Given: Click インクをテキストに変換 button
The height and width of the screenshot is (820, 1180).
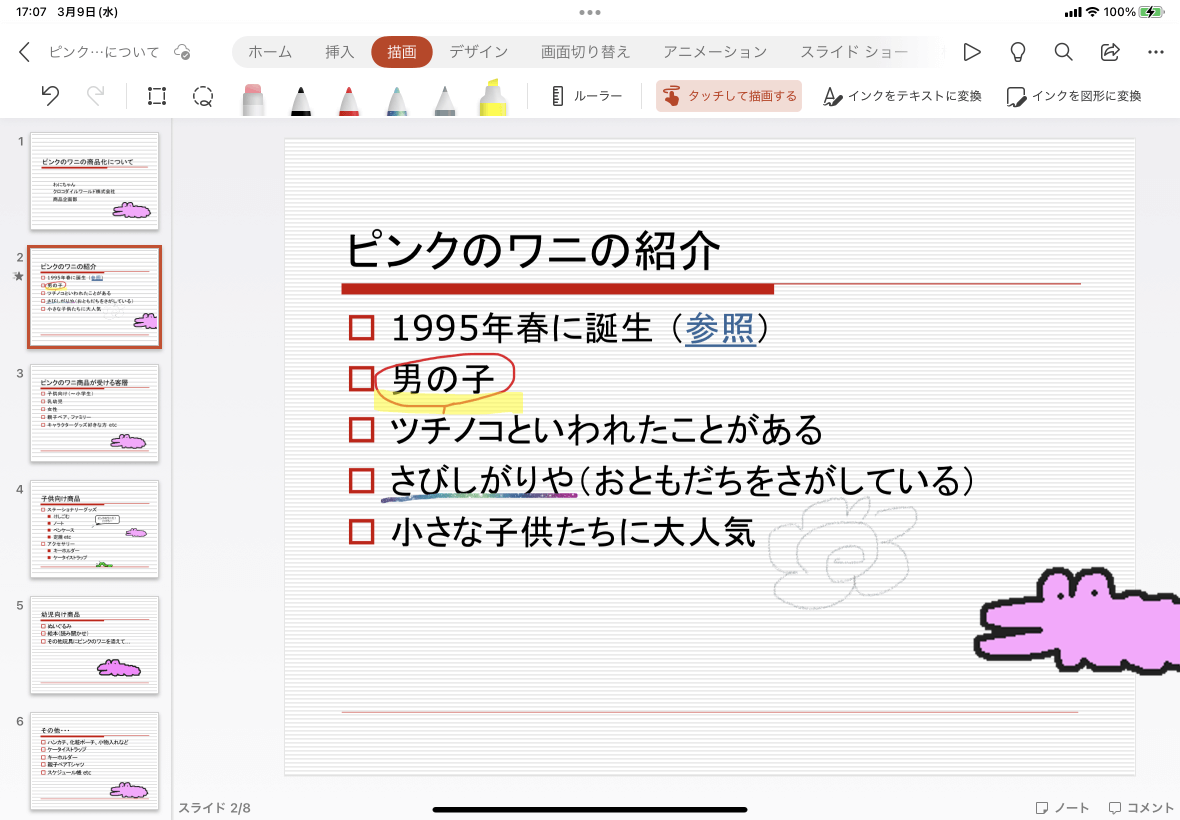Looking at the screenshot, I should pyautogui.click(x=902, y=96).
